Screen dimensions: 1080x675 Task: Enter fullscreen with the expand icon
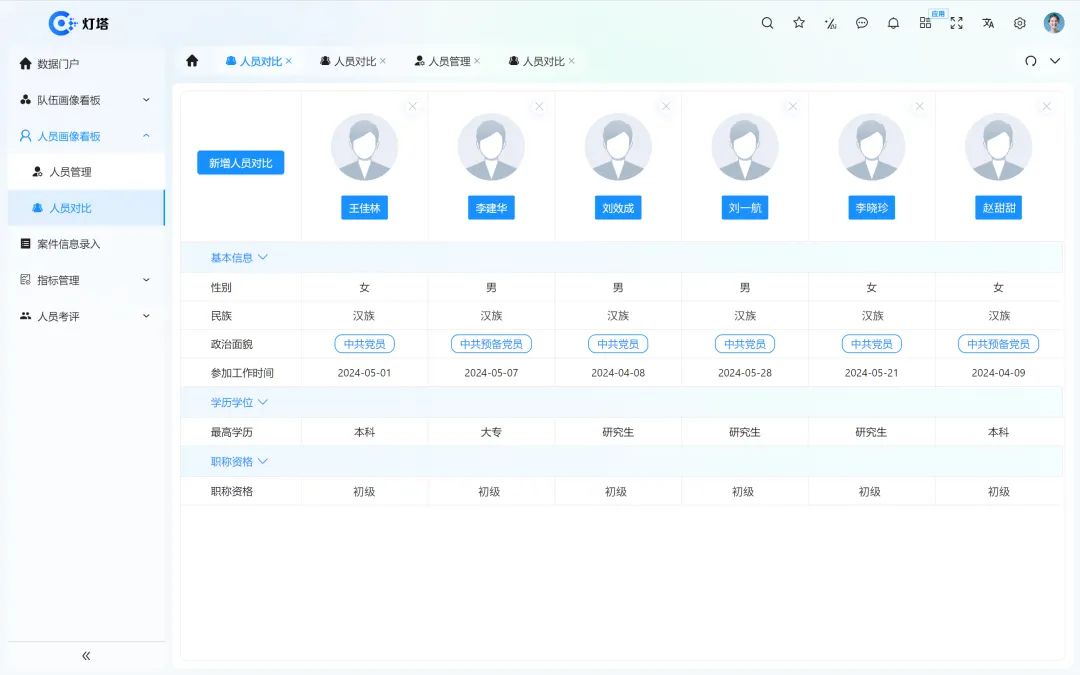point(956,22)
